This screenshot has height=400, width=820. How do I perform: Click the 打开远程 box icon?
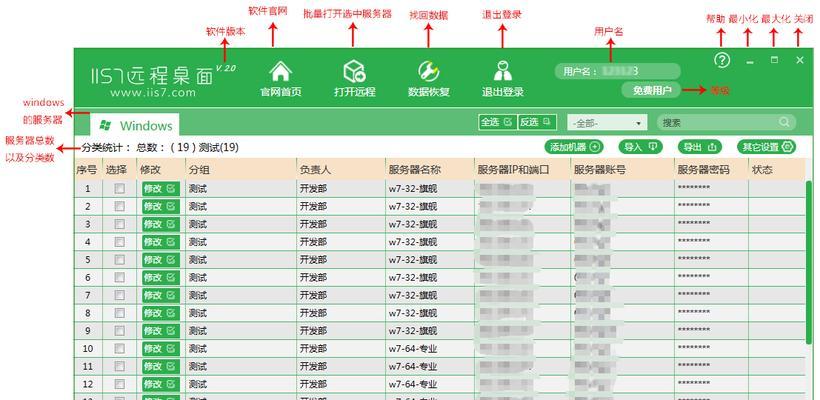tap(354, 71)
